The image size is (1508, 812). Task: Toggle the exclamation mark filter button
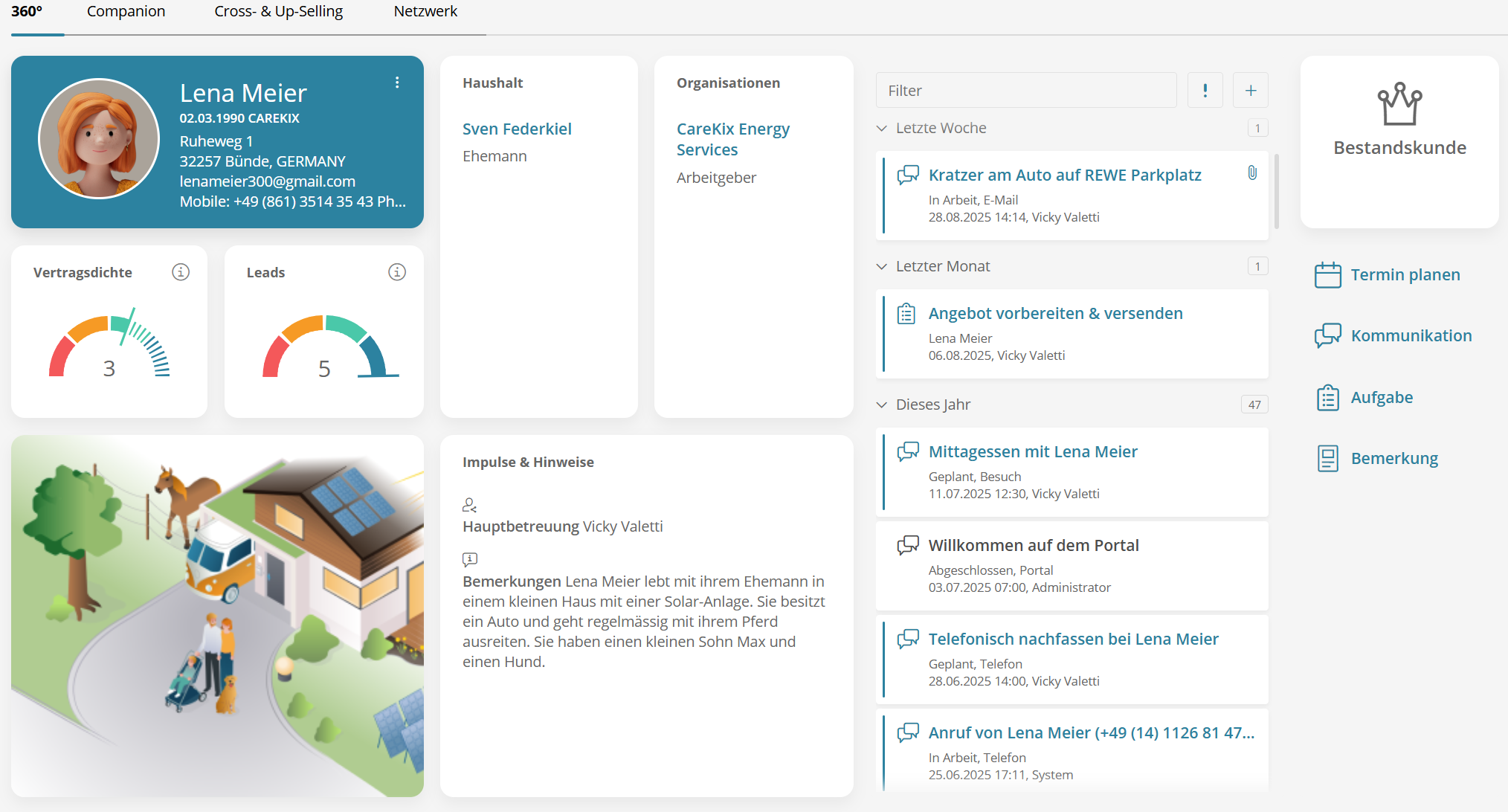coord(1205,90)
